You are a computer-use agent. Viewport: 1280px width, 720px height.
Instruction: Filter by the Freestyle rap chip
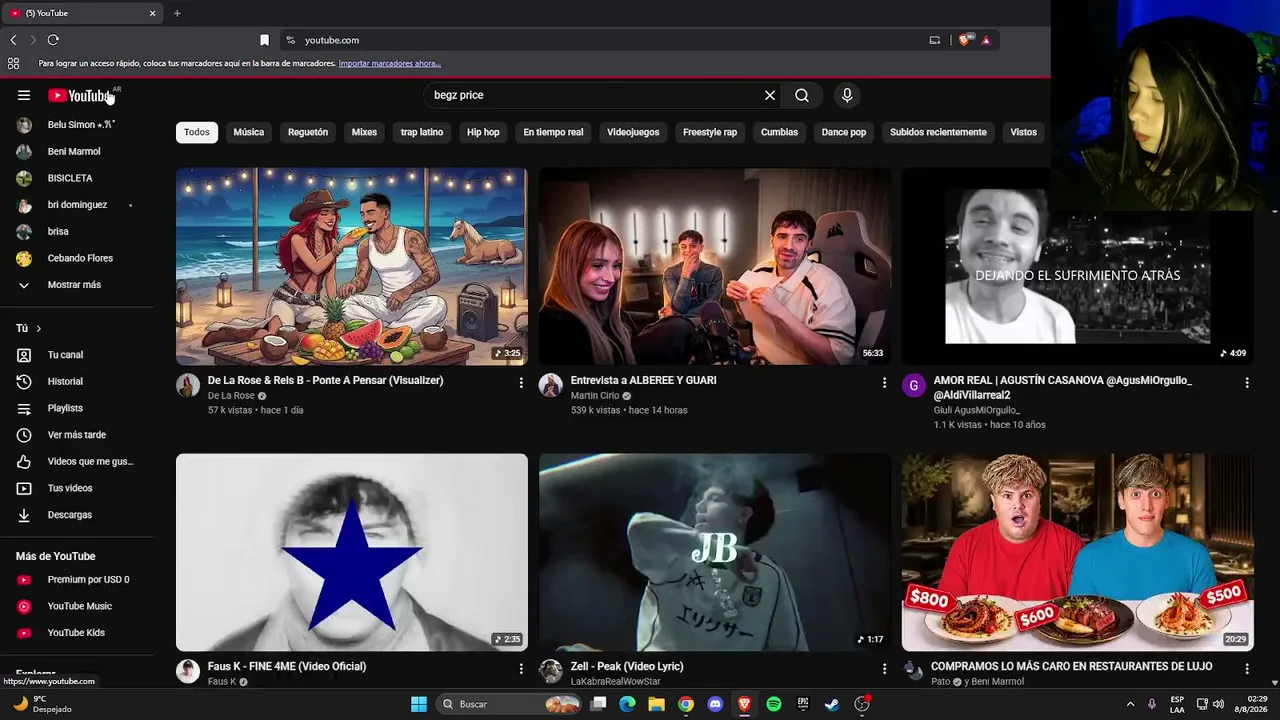(x=710, y=132)
